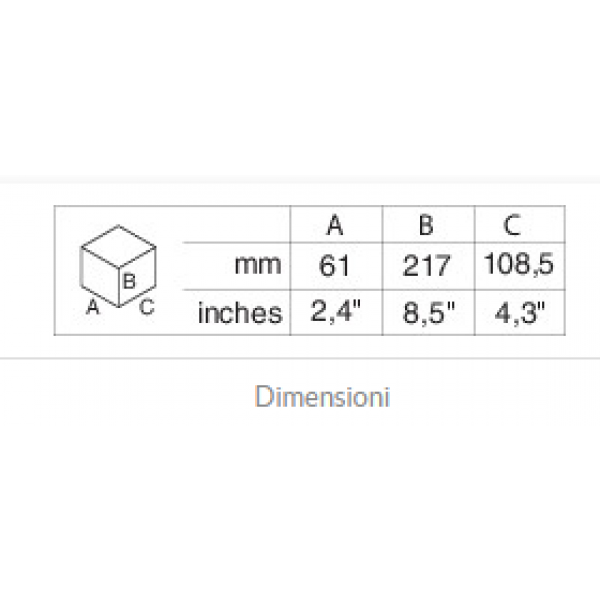Click the B label on cube face
The width and height of the screenshot is (600, 600).
point(129,281)
